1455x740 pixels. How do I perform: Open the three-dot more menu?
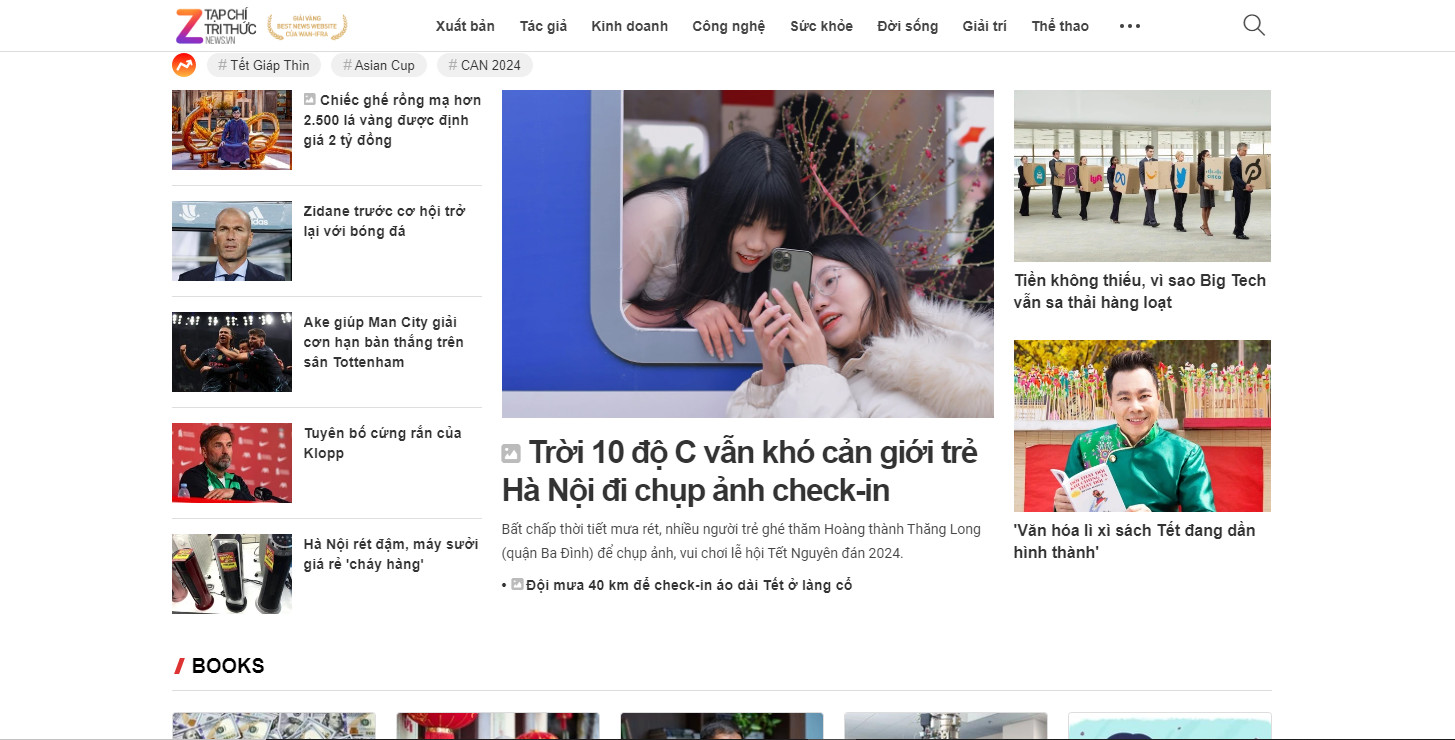(1129, 26)
